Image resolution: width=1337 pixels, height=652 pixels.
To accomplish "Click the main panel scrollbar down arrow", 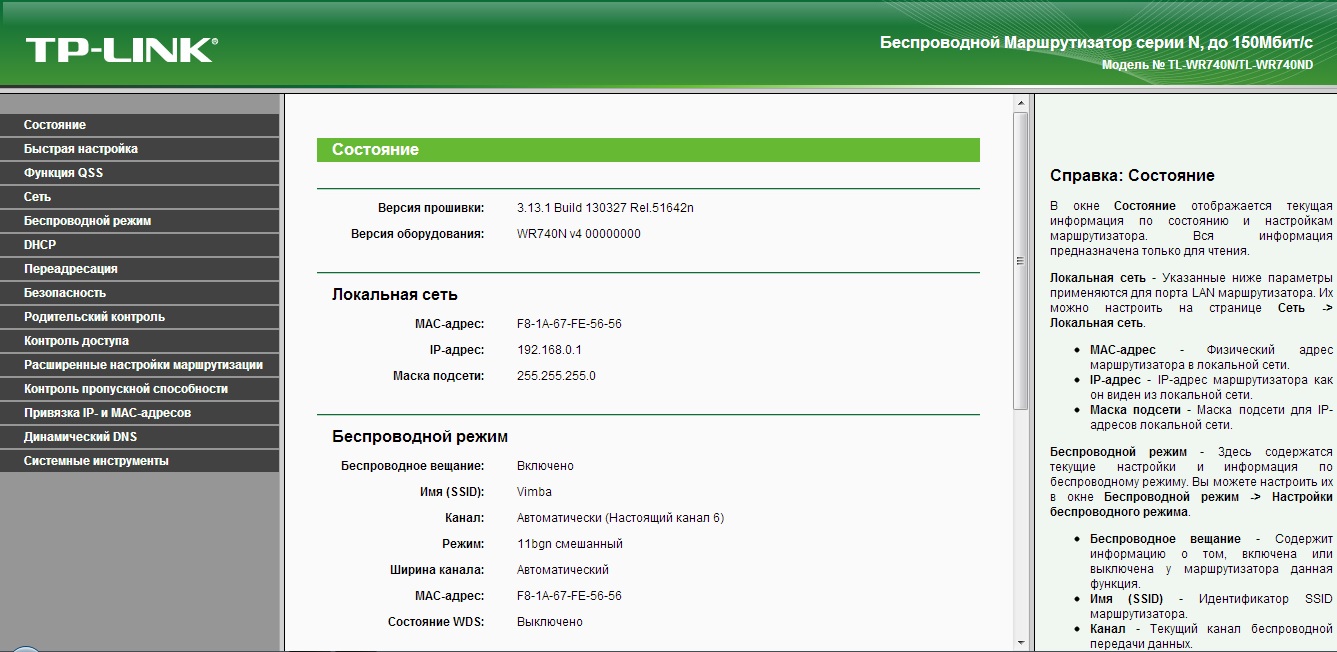I will click(x=1020, y=642).
